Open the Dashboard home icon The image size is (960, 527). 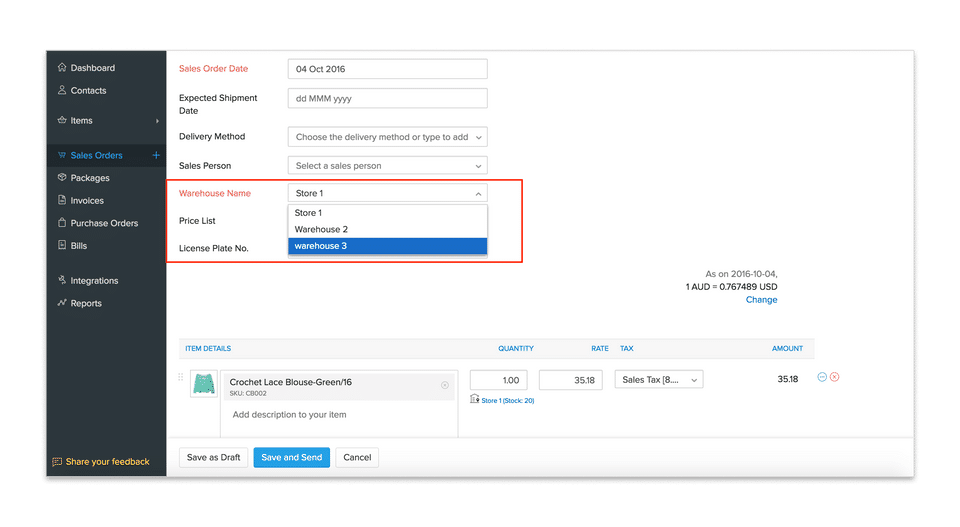pyautogui.click(x=62, y=67)
